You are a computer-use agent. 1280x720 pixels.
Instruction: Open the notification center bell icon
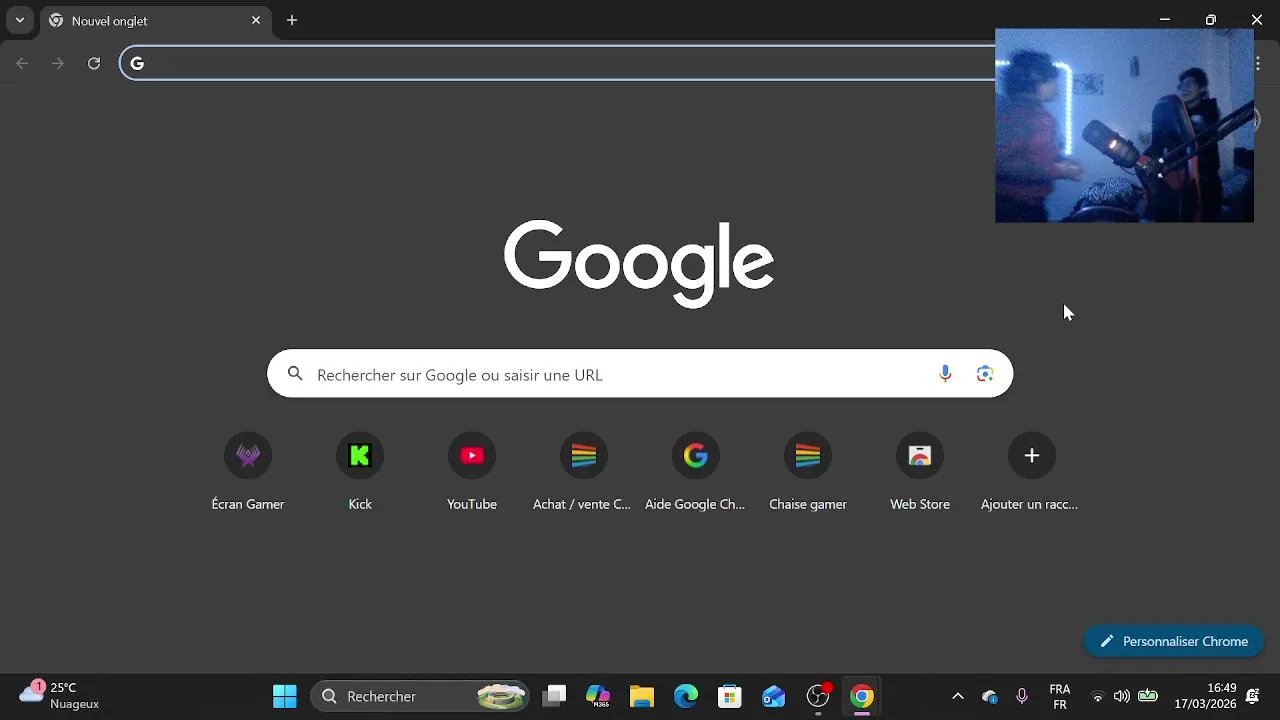tap(1252, 696)
